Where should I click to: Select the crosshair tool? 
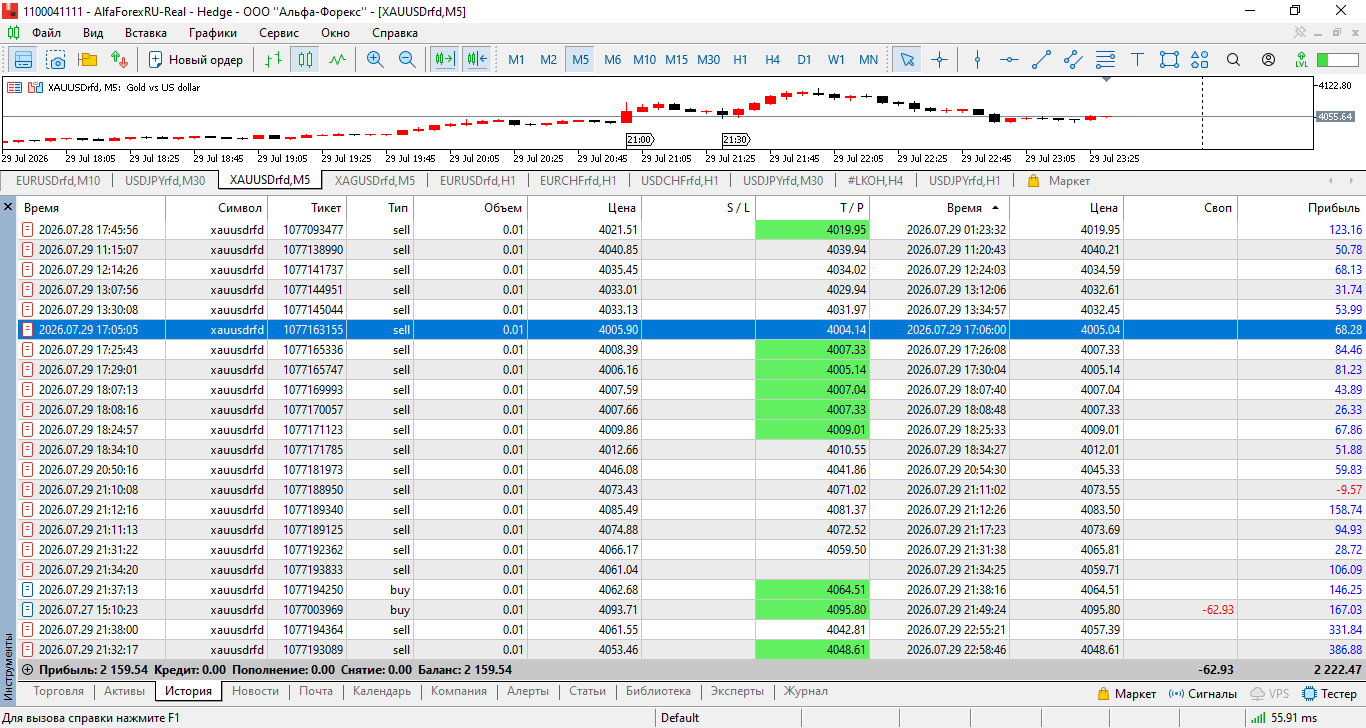point(939,59)
